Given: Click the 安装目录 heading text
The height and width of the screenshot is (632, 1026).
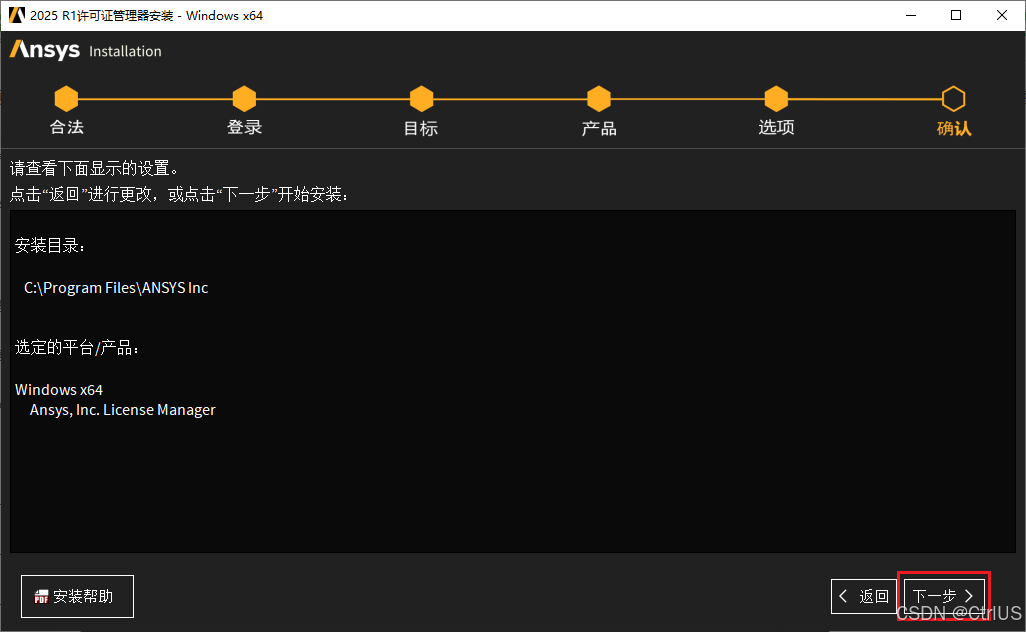Looking at the screenshot, I should (50, 245).
